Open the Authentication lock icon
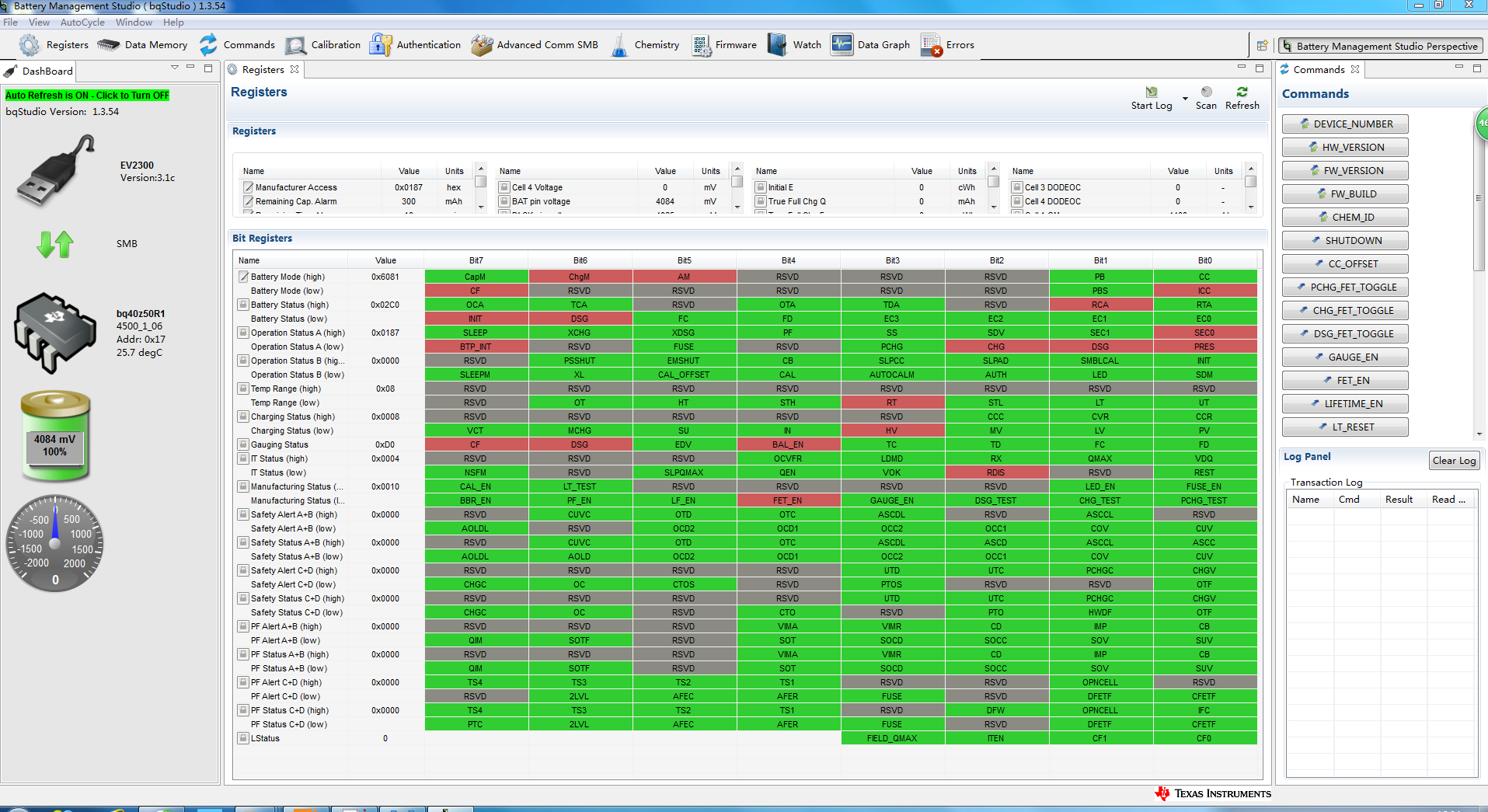The width and height of the screenshot is (1488, 812). (381, 45)
